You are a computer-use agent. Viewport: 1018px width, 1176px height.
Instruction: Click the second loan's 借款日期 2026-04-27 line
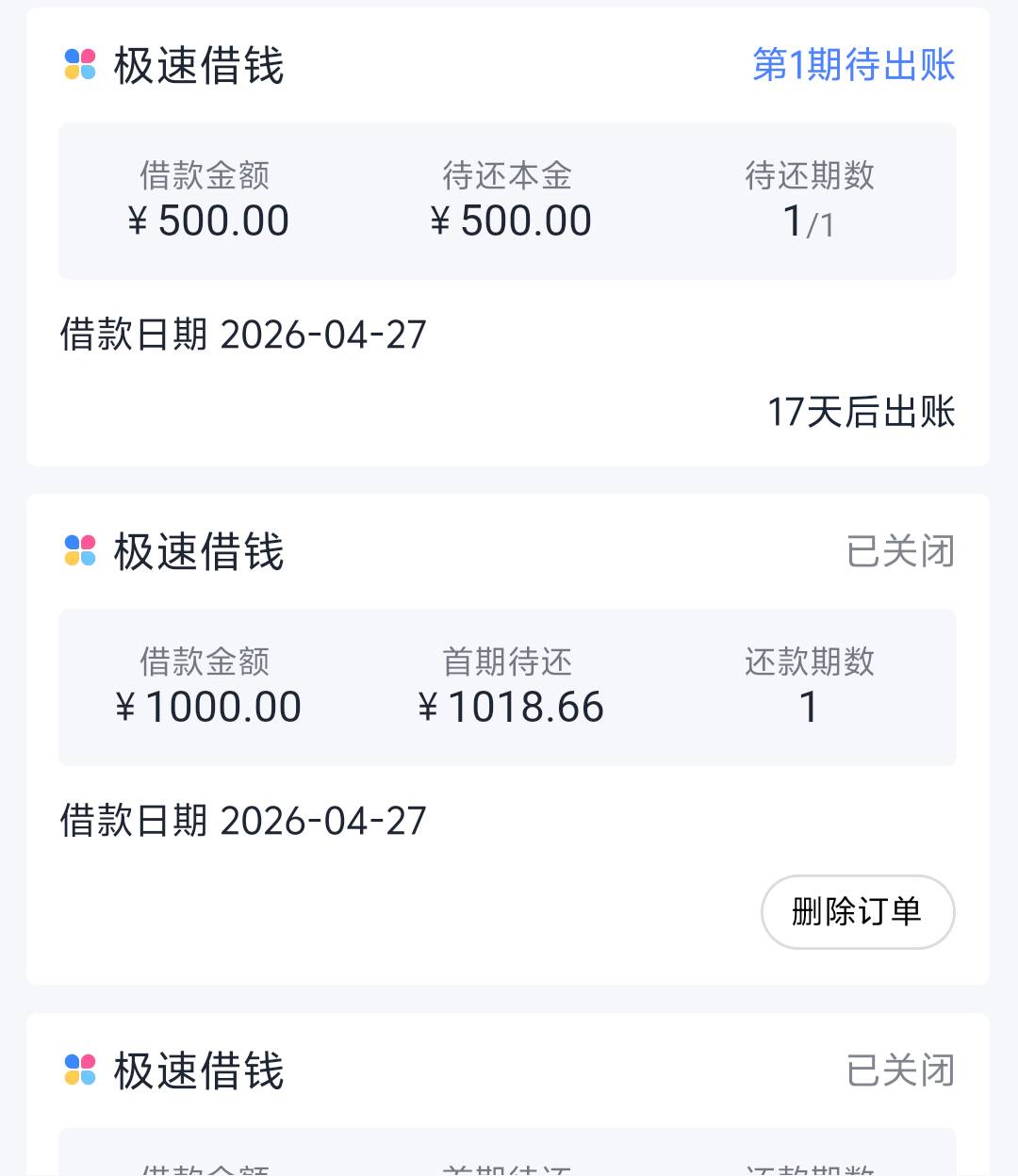[x=243, y=821]
